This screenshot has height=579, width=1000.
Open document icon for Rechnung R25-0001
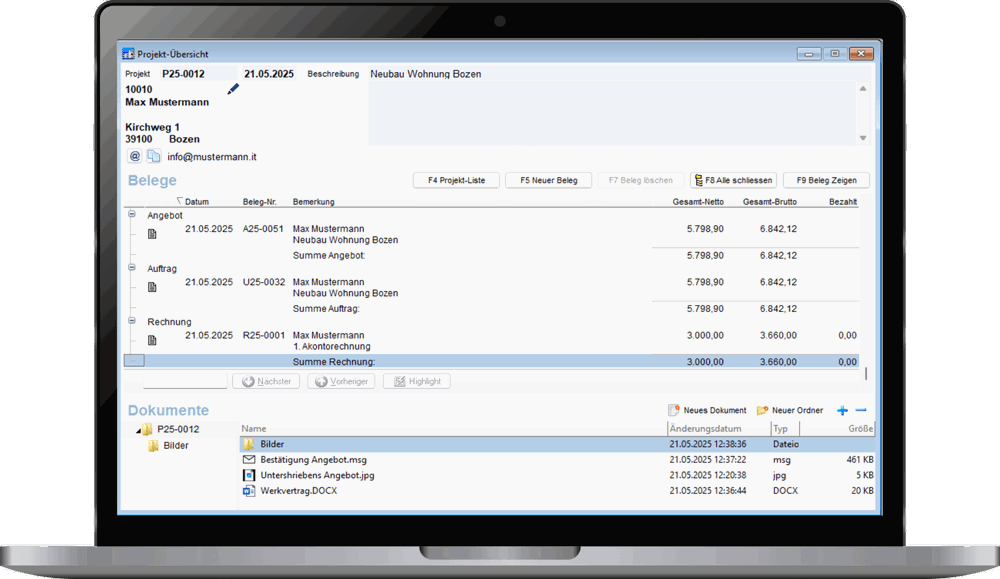click(x=153, y=341)
